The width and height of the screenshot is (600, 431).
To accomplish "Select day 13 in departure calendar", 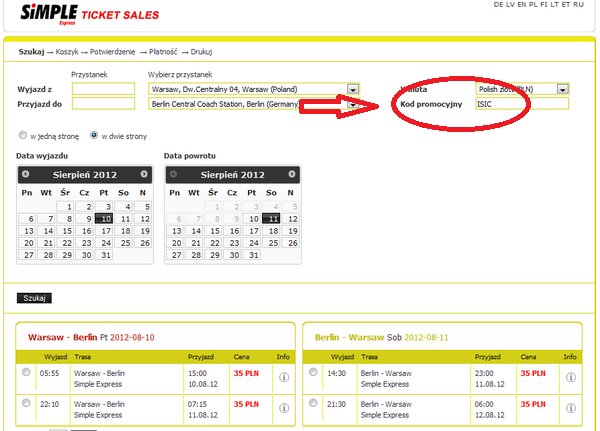I will [x=27, y=231].
